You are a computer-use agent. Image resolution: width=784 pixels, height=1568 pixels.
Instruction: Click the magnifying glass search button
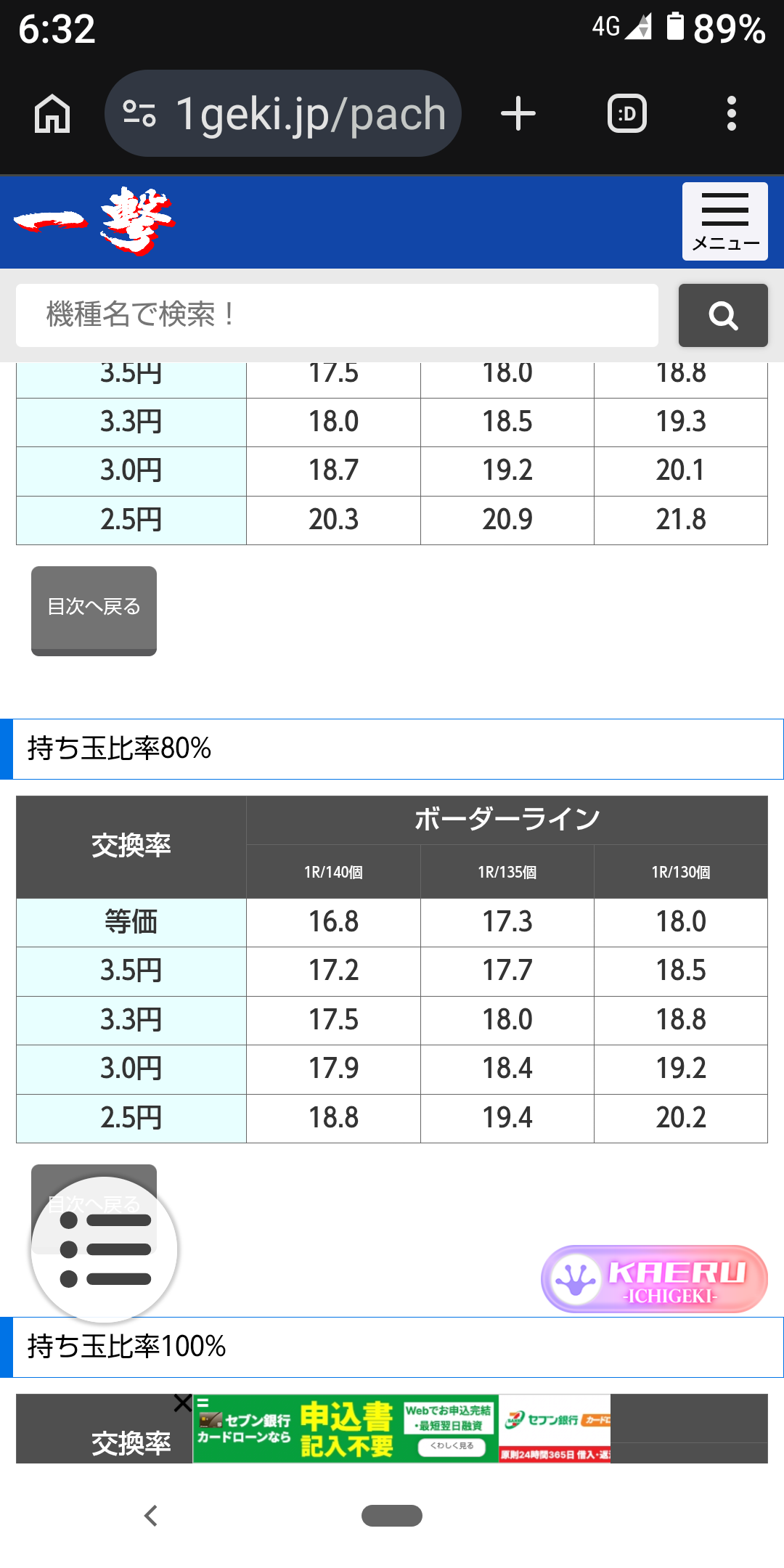tap(723, 316)
